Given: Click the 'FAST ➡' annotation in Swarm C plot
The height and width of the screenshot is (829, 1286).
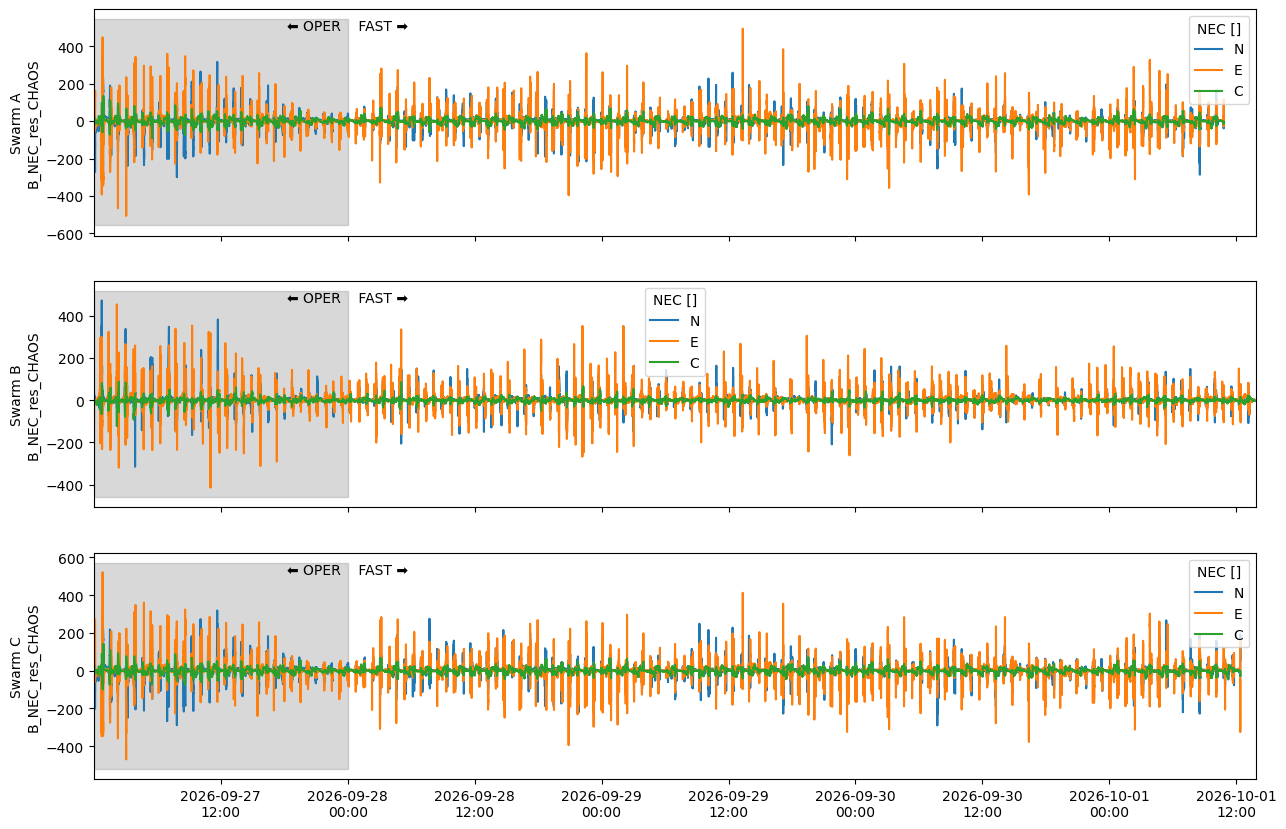Looking at the screenshot, I should [x=383, y=571].
